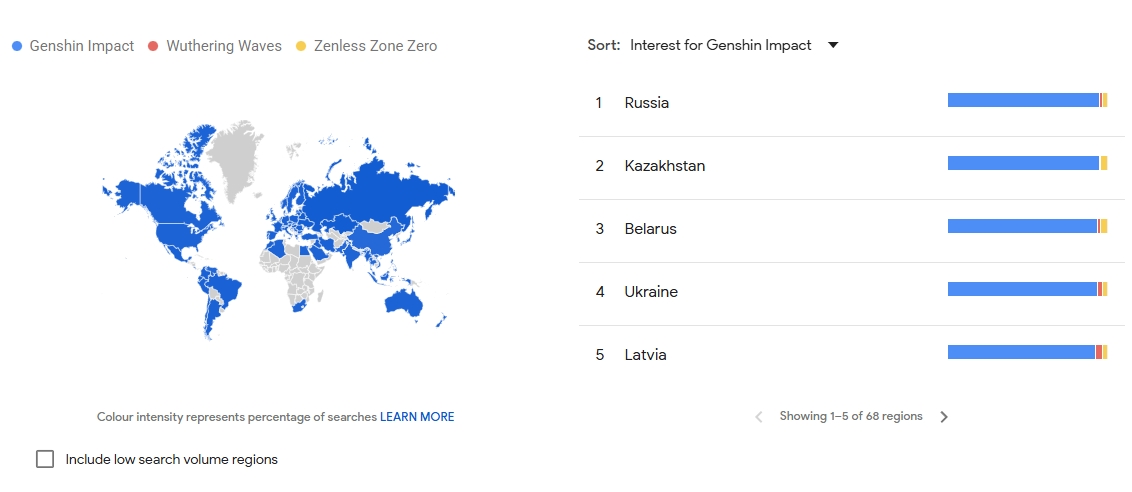Image resolution: width=1132 pixels, height=492 pixels.
Task: Enable Include low search volume regions checkbox
Action: click(x=45, y=459)
